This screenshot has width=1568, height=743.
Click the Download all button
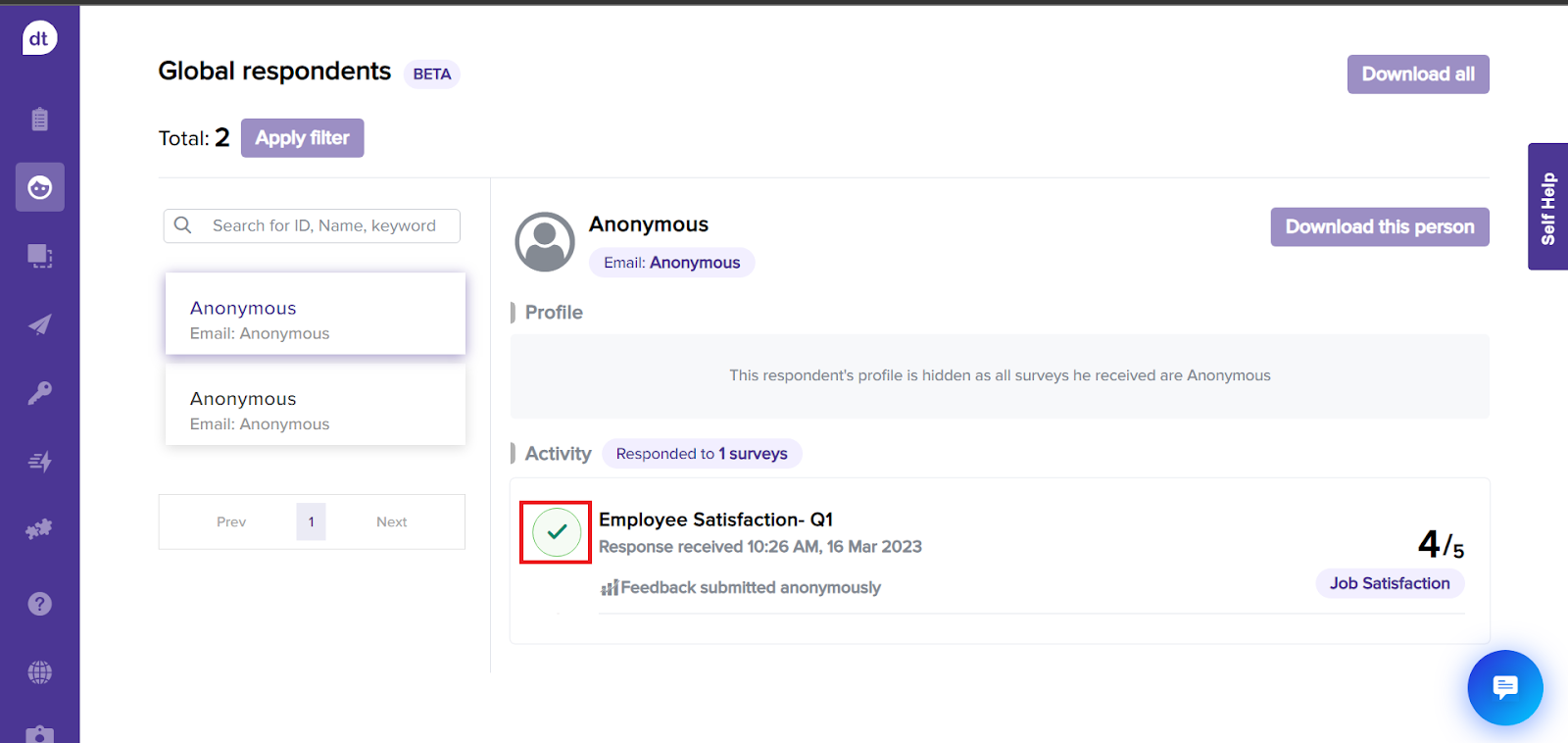[x=1417, y=74]
